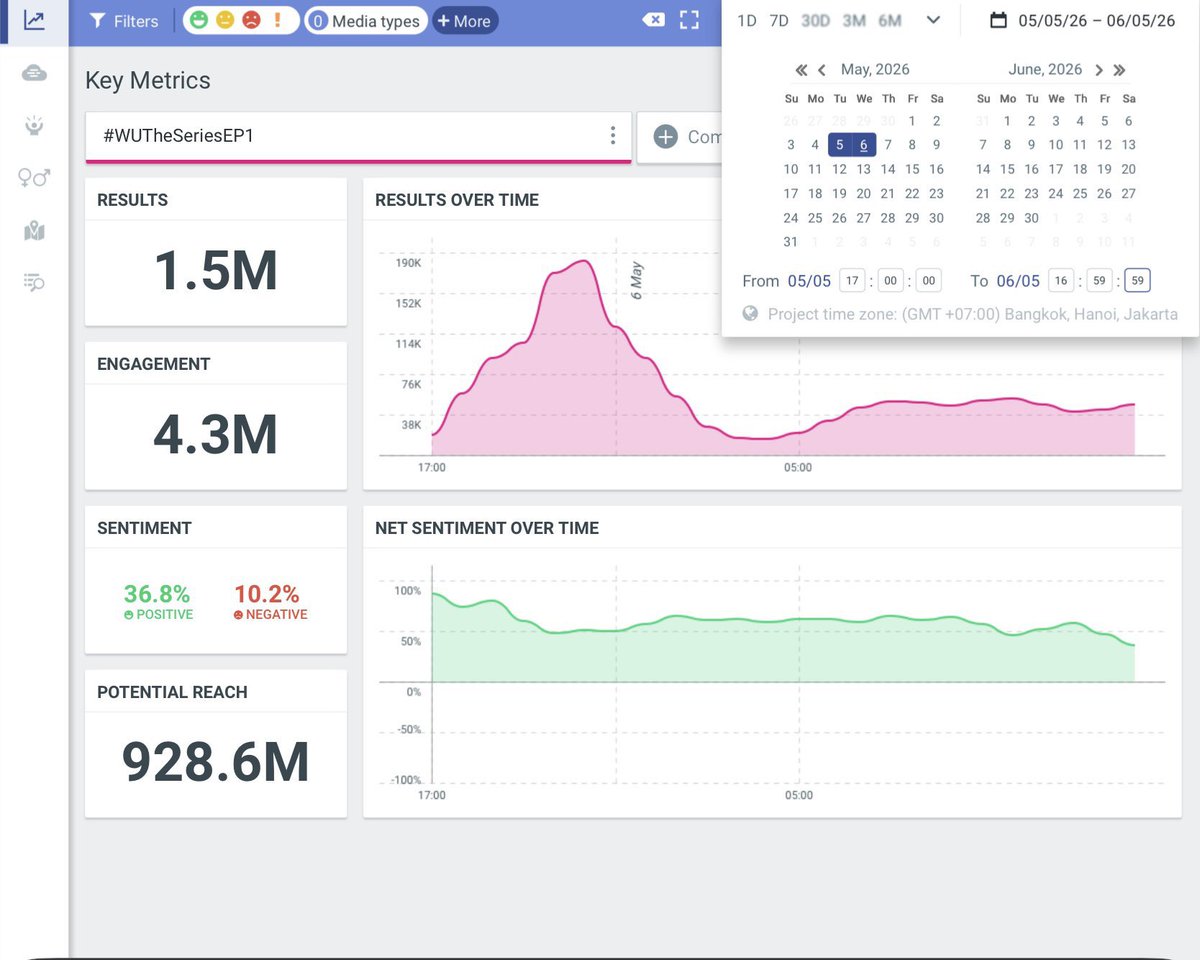Open the Filters funnel button

pos(124,20)
